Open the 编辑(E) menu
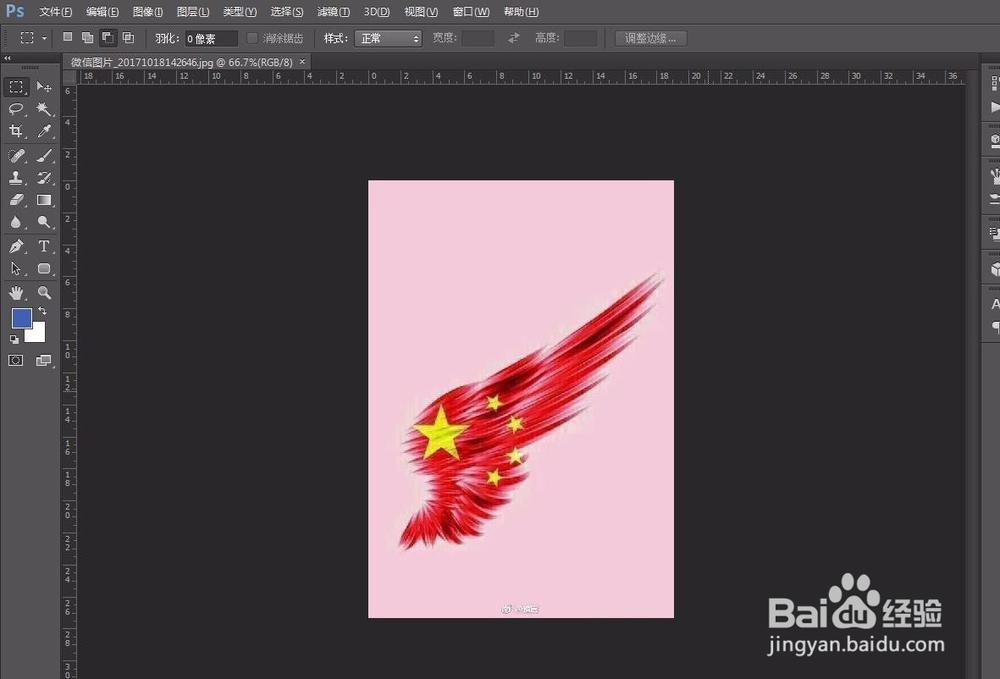The width and height of the screenshot is (1000, 679). click(x=102, y=12)
